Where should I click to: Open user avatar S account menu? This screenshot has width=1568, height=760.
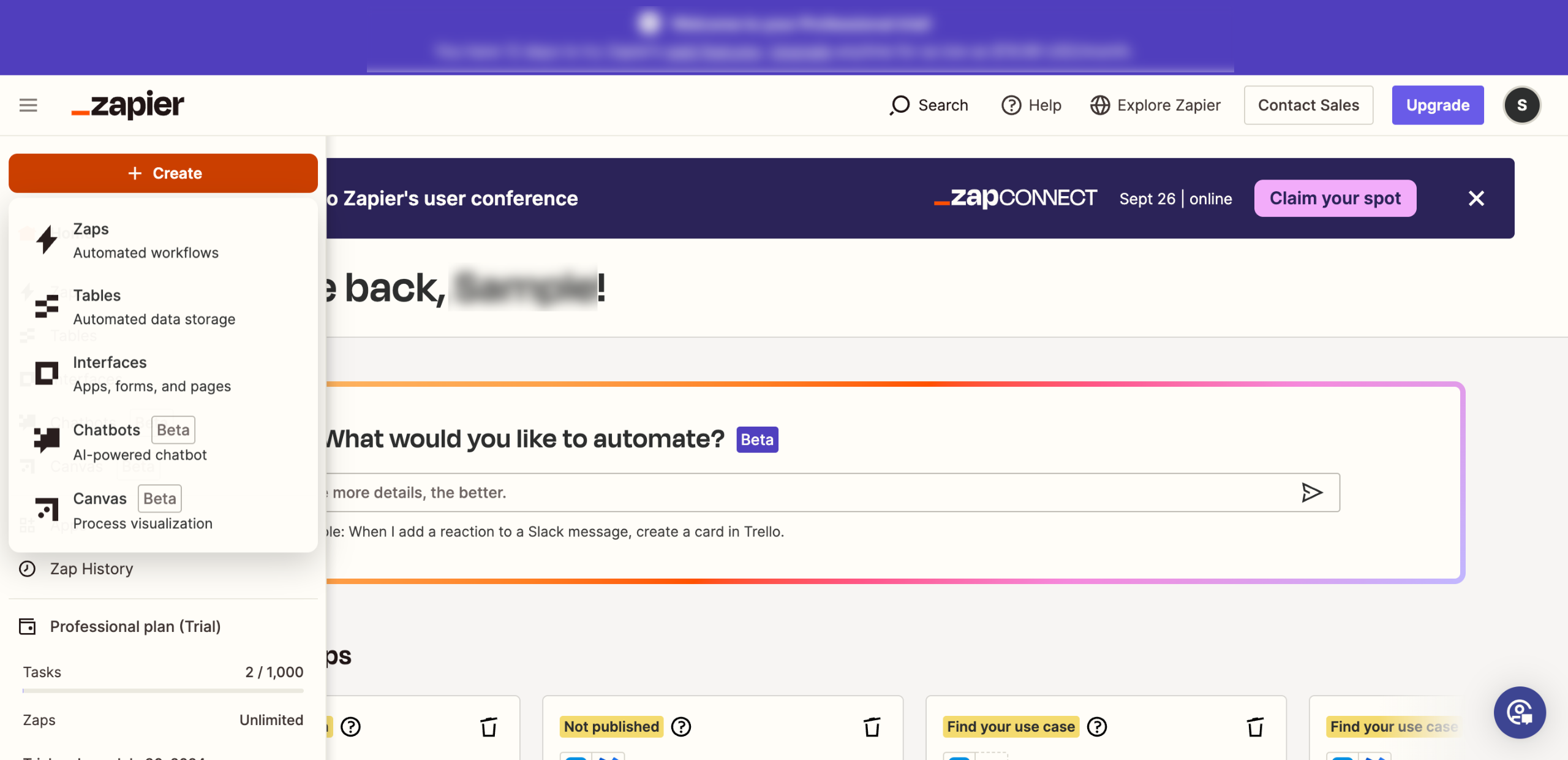point(1521,105)
